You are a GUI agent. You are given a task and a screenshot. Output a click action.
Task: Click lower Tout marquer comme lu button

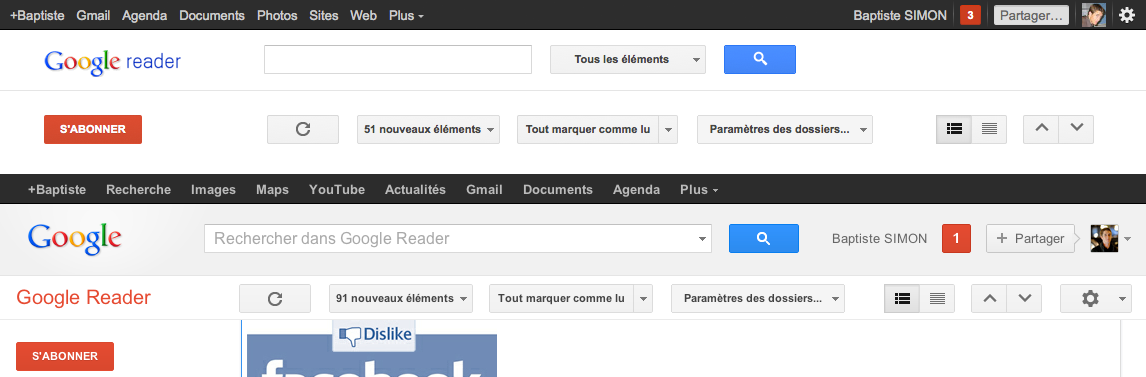click(561, 298)
